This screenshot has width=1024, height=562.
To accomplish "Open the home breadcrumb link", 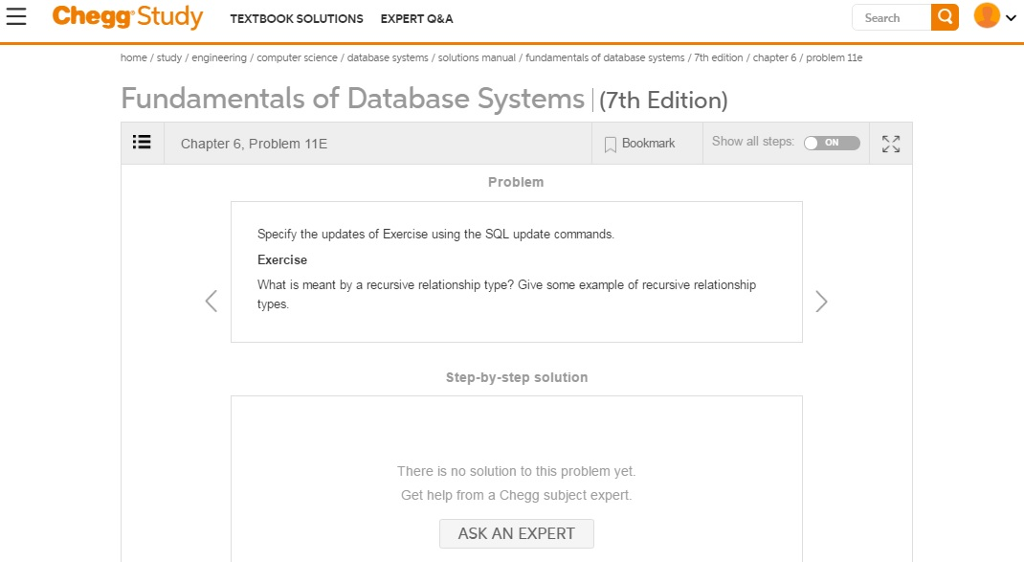I will pyautogui.click(x=133, y=57).
